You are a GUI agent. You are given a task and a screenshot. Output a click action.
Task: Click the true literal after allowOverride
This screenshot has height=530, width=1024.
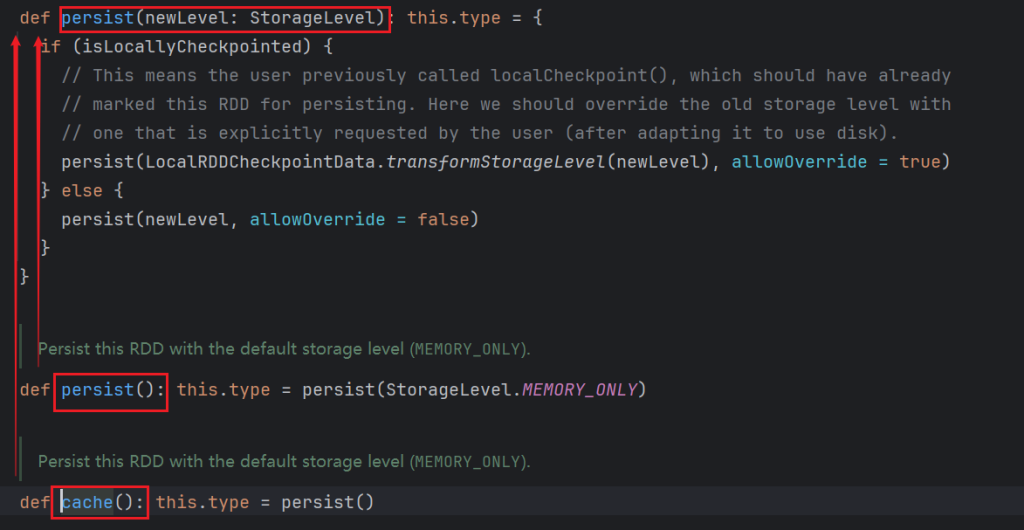click(x=919, y=162)
